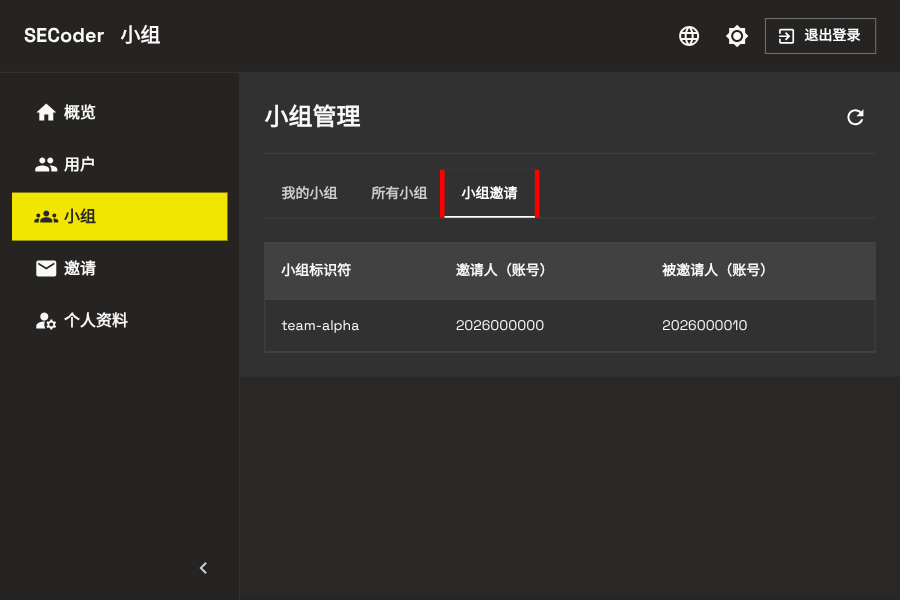
Task: Refresh the 小组管理 list
Action: coord(855,117)
